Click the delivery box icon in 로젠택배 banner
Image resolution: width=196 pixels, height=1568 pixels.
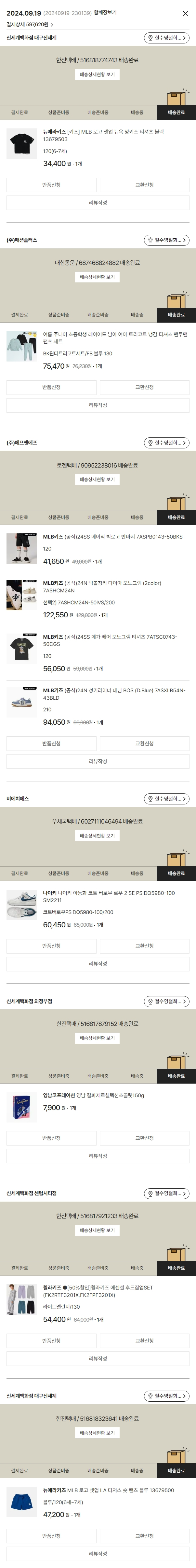click(176, 502)
